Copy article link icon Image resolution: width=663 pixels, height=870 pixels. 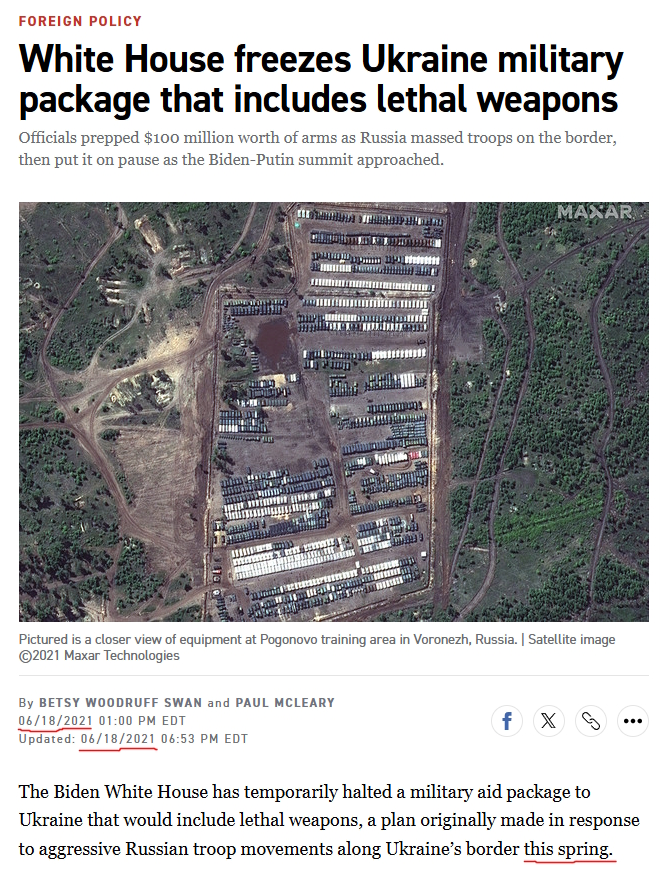(x=591, y=721)
